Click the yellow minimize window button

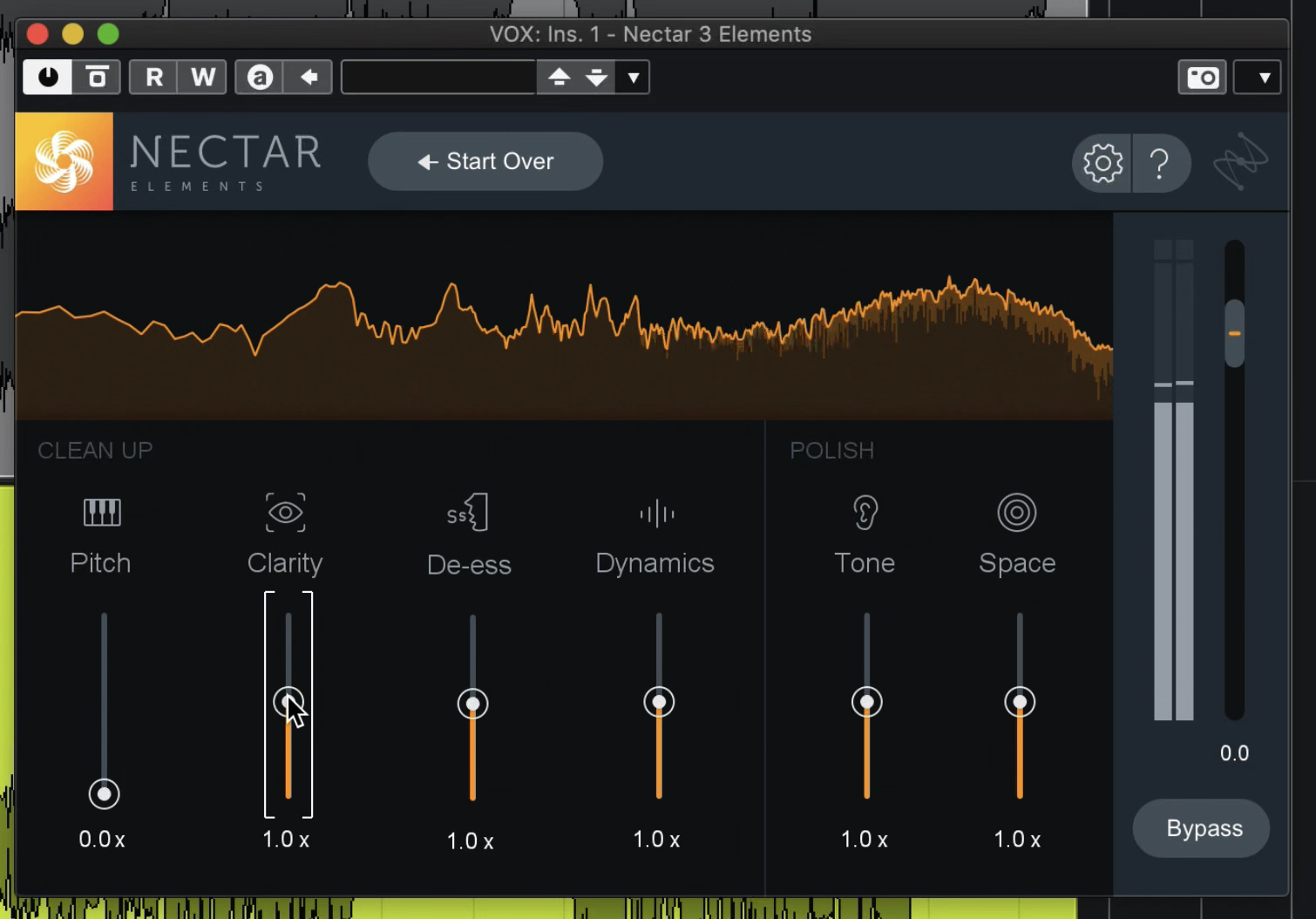(x=72, y=34)
